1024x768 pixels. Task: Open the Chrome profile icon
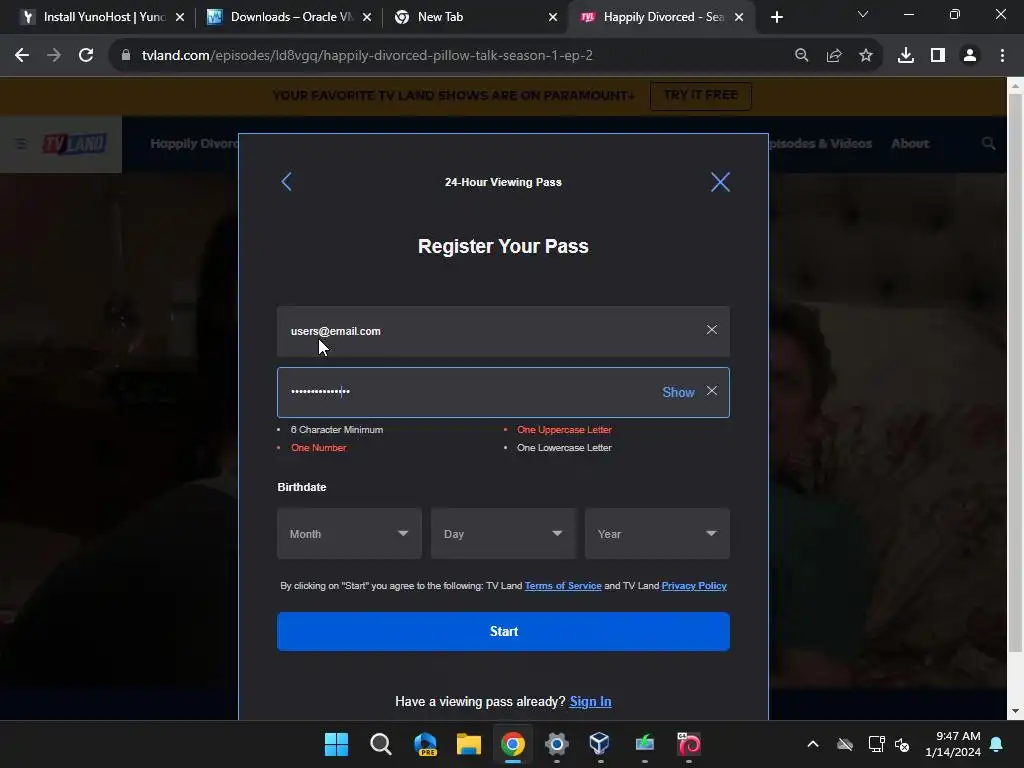970,56
